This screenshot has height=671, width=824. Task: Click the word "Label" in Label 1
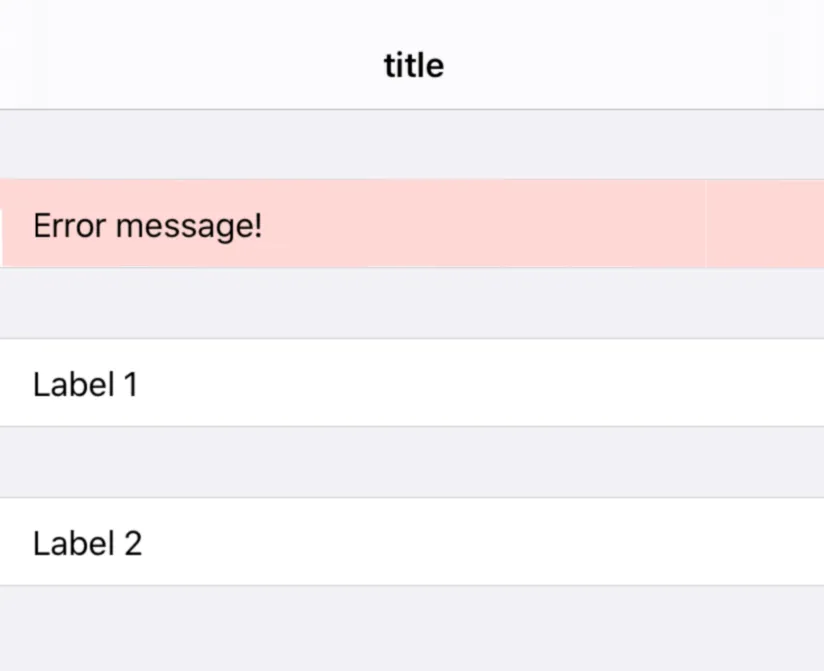(x=73, y=384)
